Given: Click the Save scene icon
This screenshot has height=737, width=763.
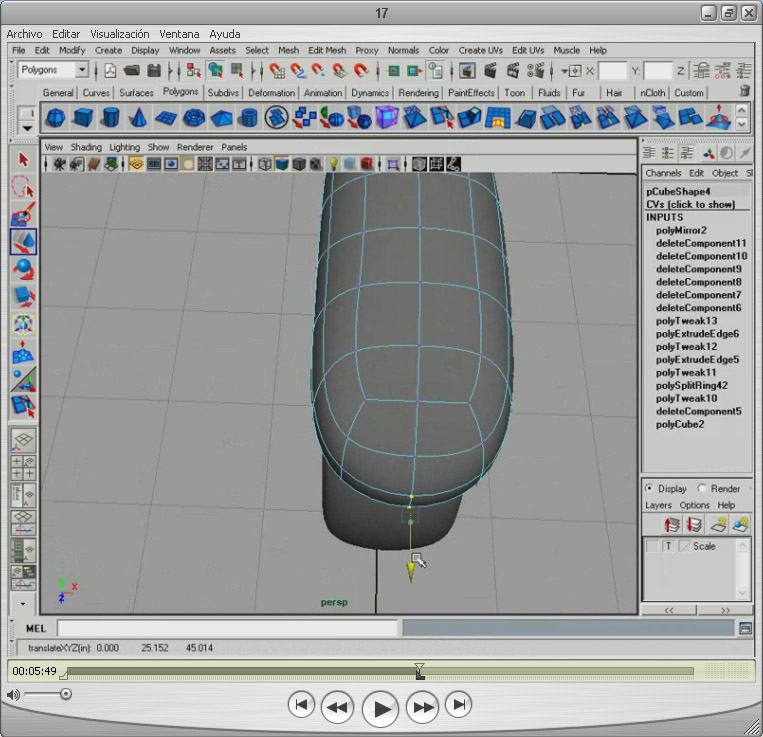Looking at the screenshot, I should tap(154, 71).
